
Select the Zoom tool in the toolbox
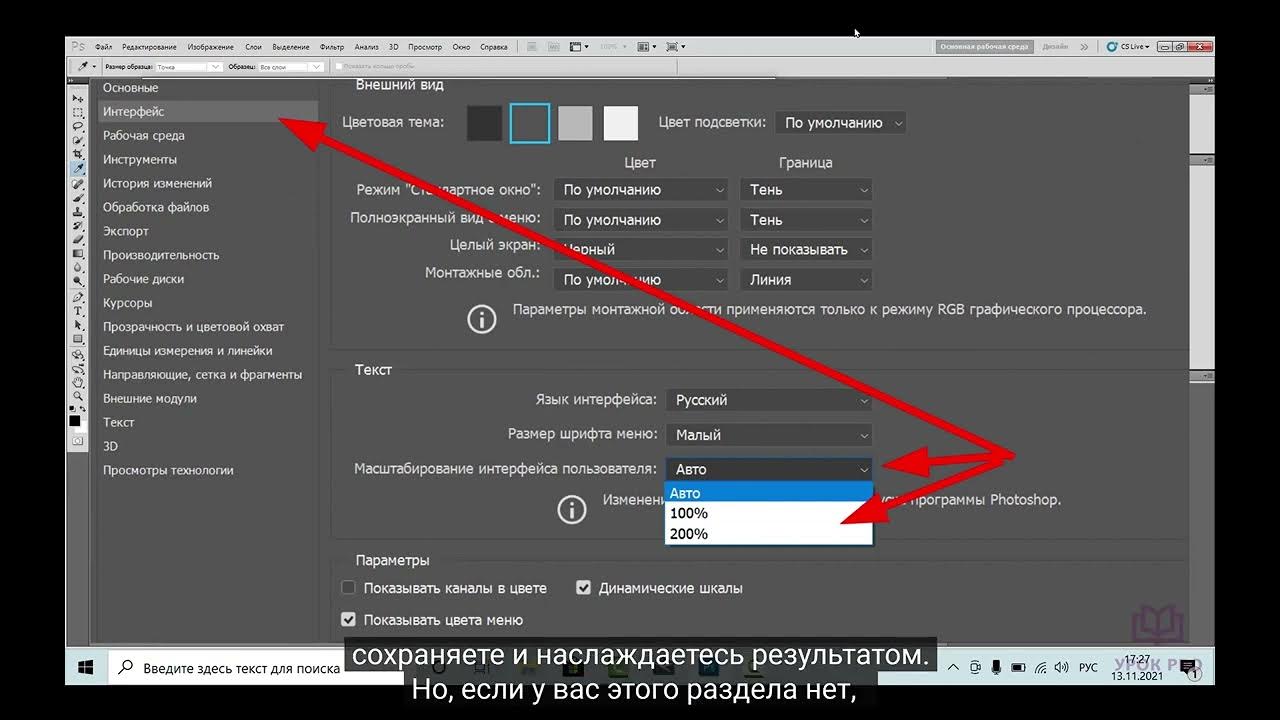pyautogui.click(x=77, y=396)
